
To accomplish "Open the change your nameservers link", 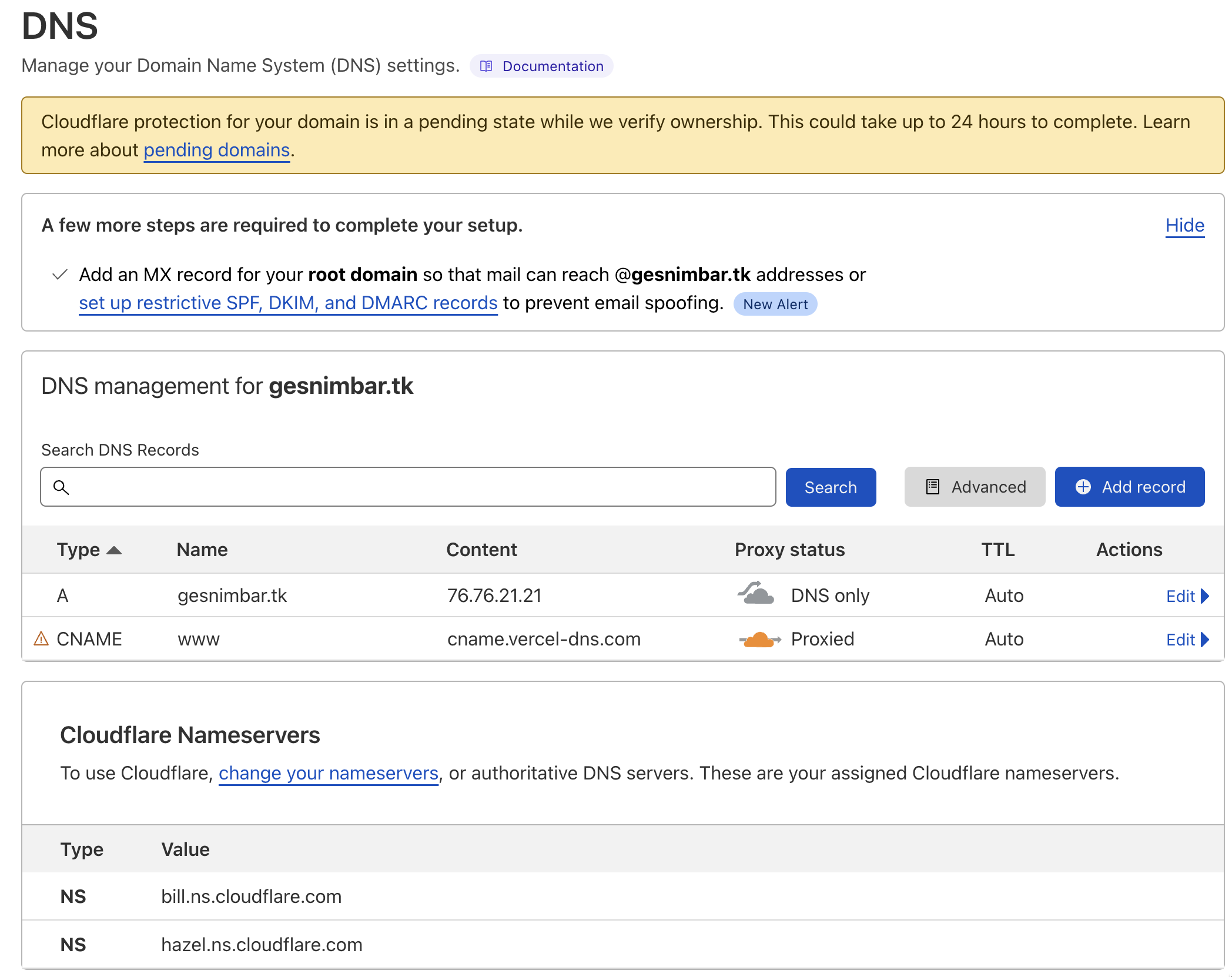I will 328,773.
